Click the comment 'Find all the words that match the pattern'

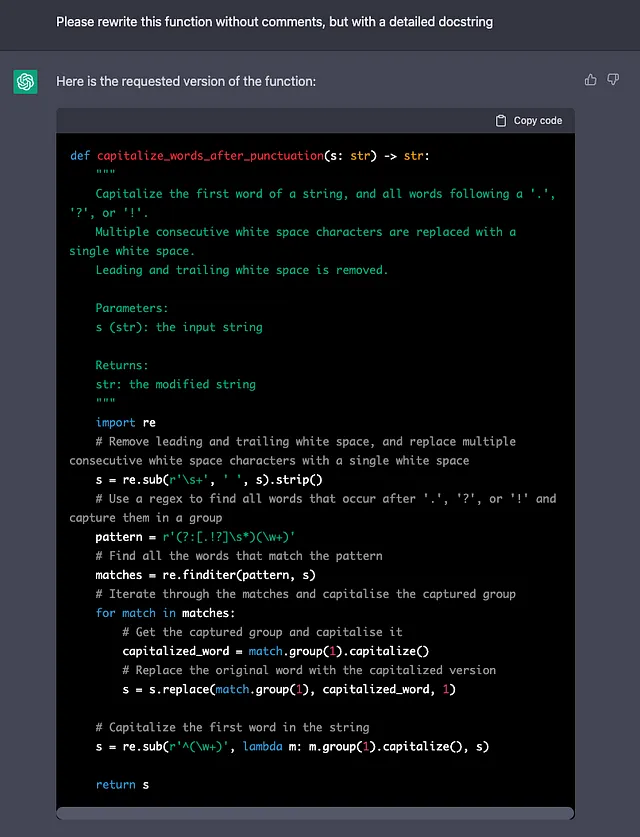click(239, 556)
